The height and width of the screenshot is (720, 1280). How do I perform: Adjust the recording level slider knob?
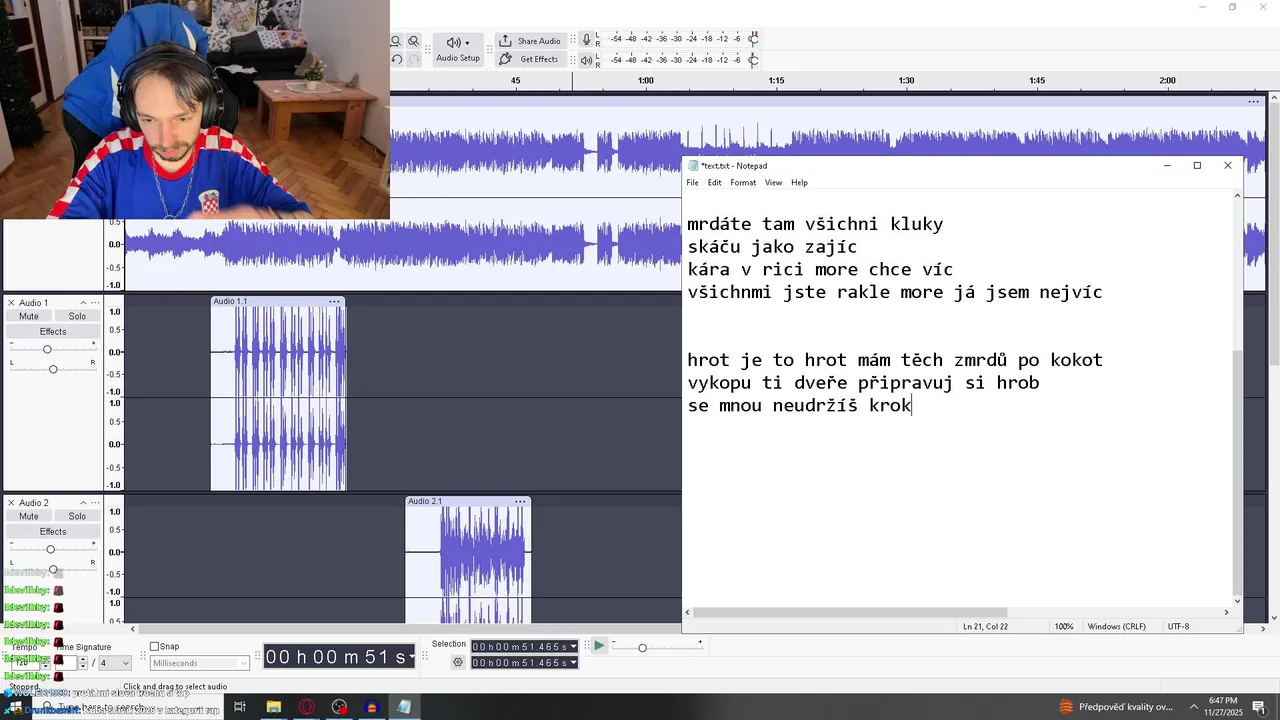coord(753,39)
